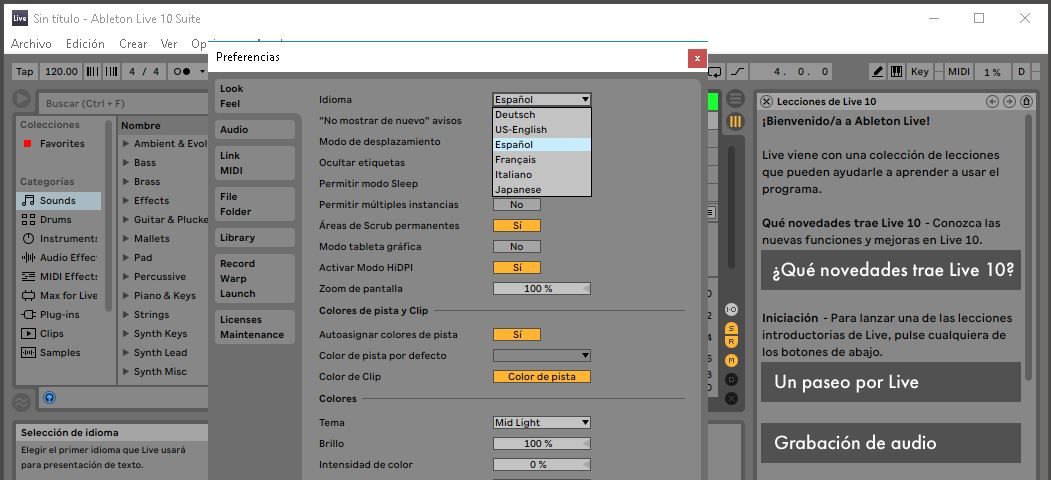Close the Lecciones de Live 10 panel
This screenshot has height=480, width=1051.
(x=767, y=101)
